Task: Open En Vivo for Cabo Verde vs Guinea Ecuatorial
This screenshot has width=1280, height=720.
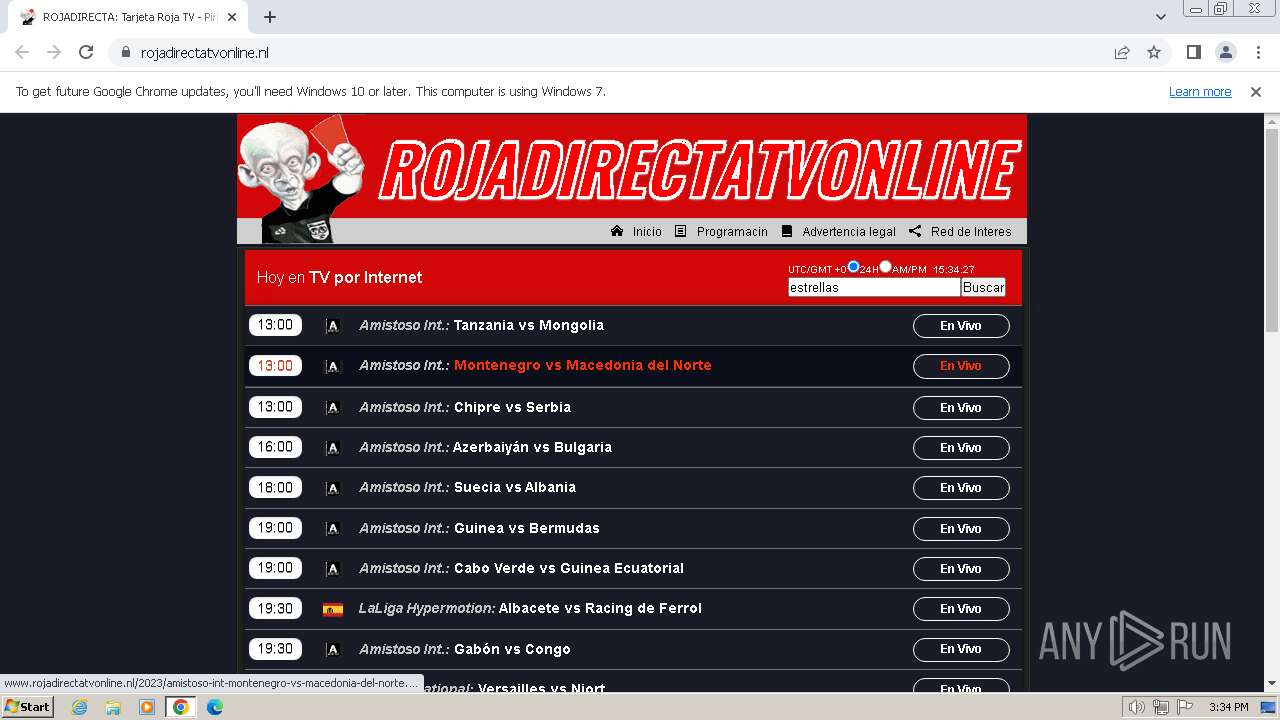Action: click(961, 569)
